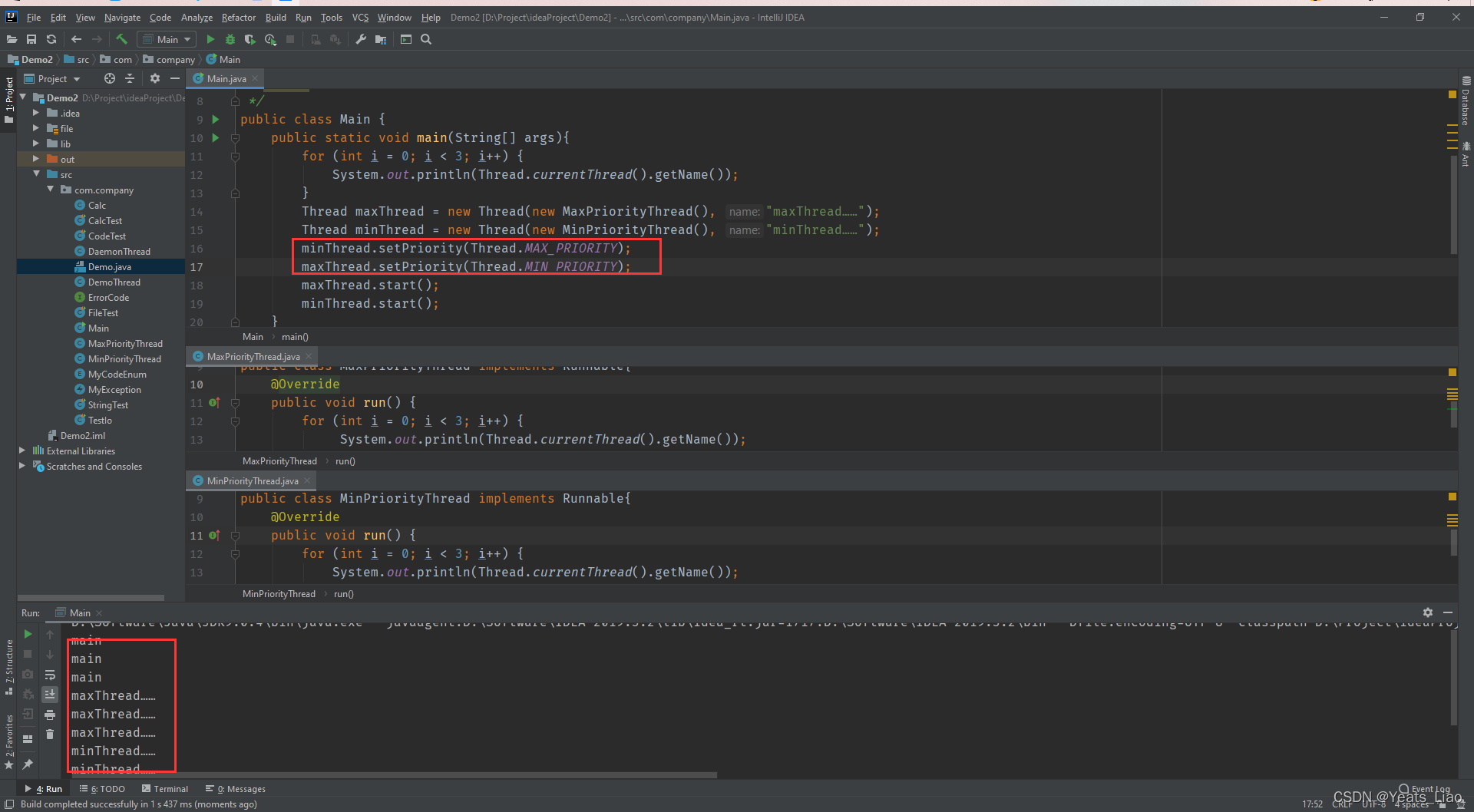Clear run console with the trash icon
Image resolution: width=1474 pixels, height=812 pixels.
point(50,734)
